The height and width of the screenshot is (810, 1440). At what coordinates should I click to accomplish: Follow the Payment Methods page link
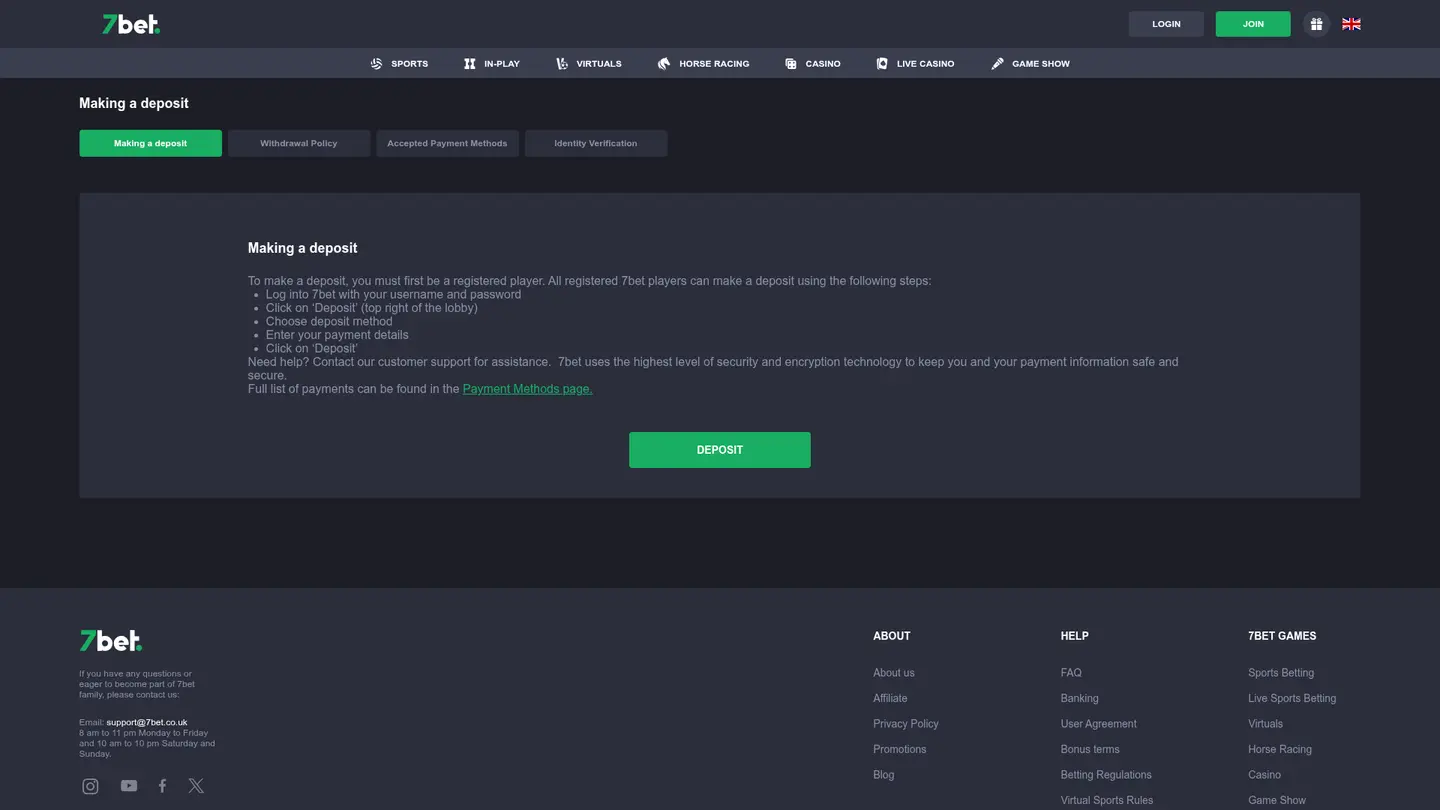click(x=528, y=389)
